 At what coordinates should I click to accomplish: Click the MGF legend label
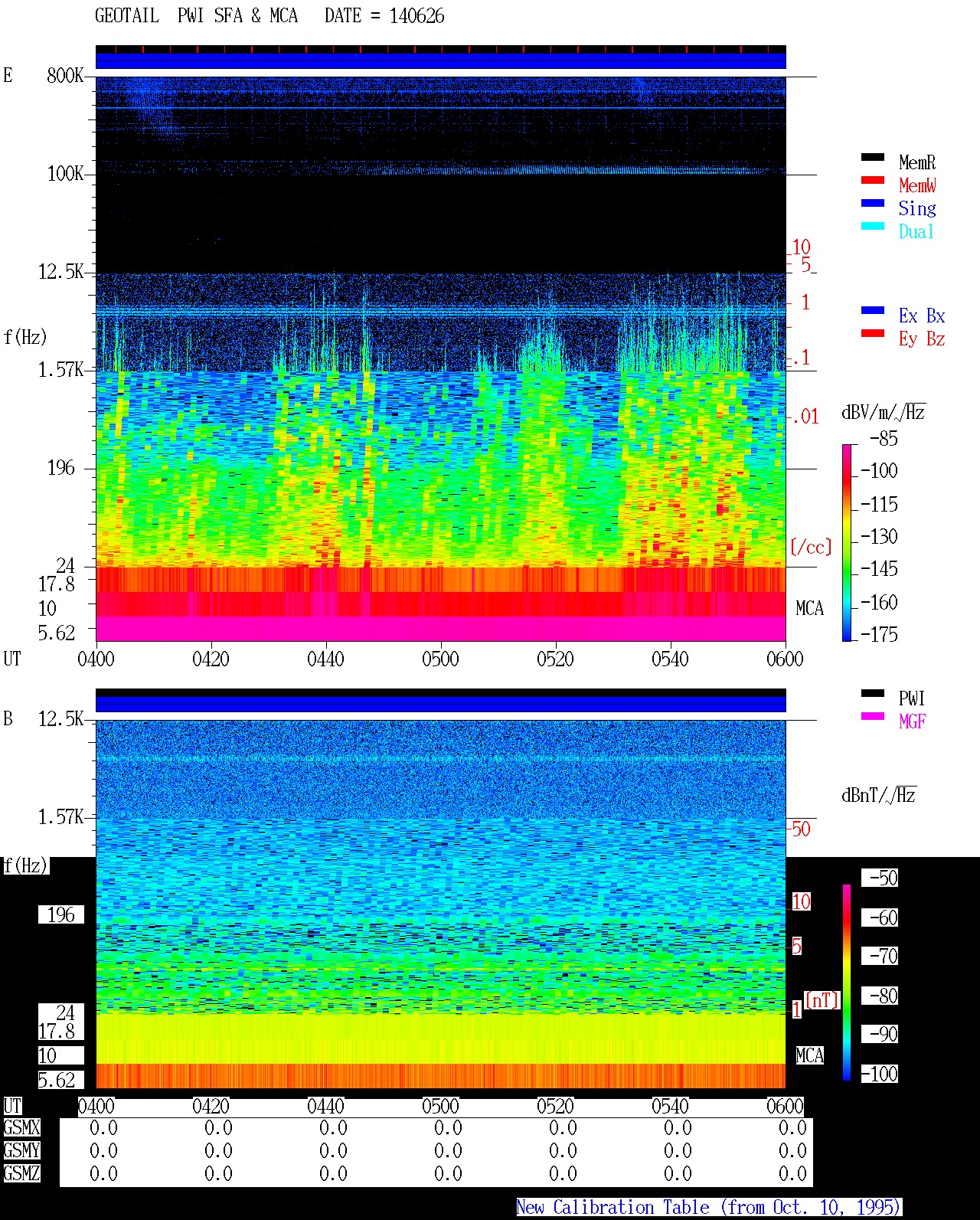(x=912, y=721)
